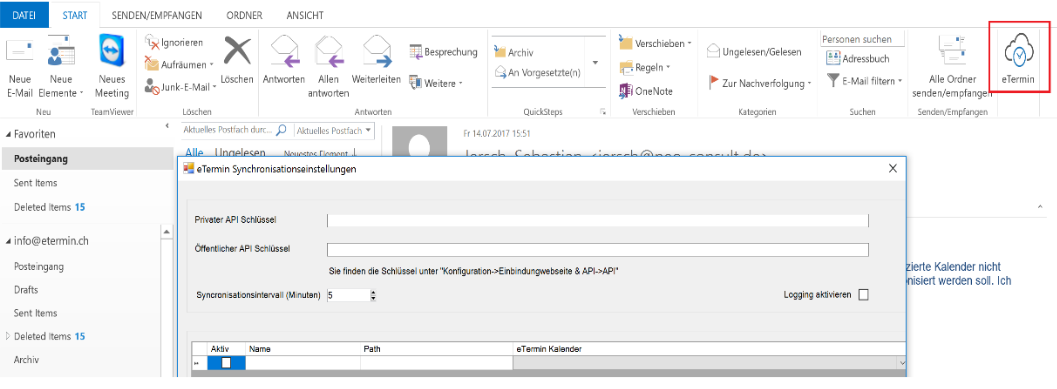
Task: Forward message with Weiterleiten
Action: (x=376, y=61)
